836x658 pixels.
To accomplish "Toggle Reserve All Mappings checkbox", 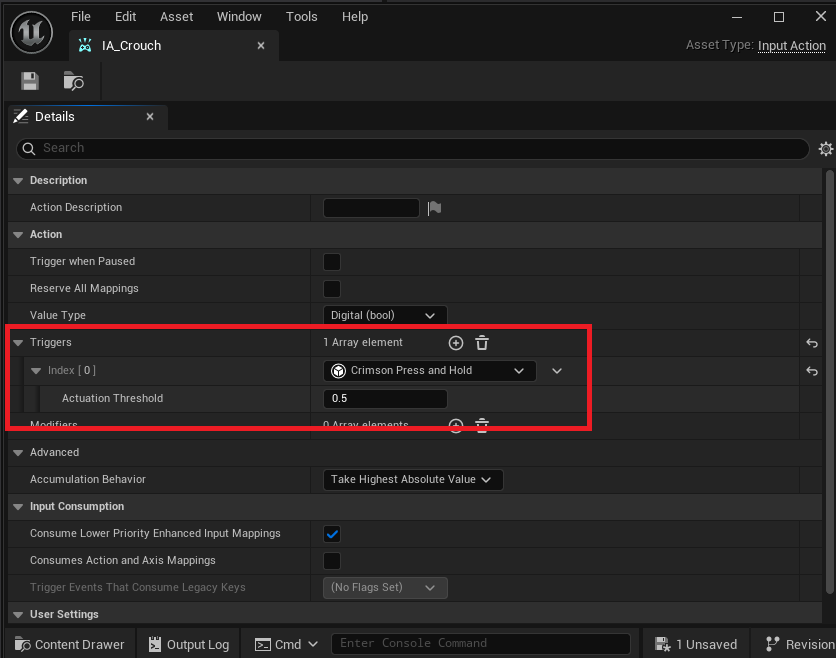I will click(x=332, y=289).
